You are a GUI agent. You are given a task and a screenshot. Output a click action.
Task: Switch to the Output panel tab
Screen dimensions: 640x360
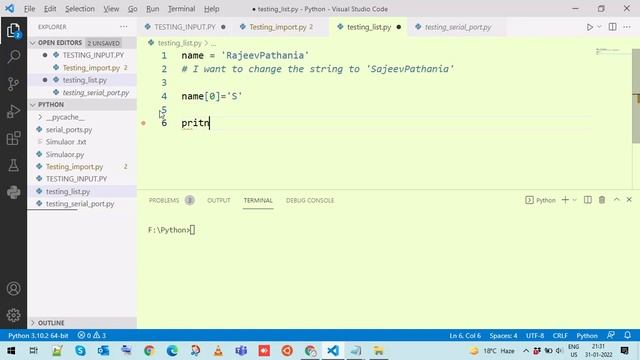[219, 200]
